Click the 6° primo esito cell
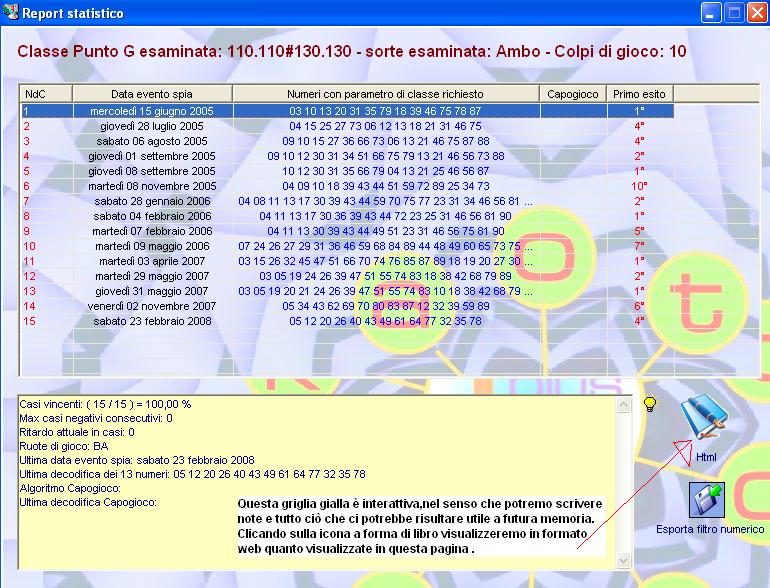The height and width of the screenshot is (588, 770). (x=639, y=306)
